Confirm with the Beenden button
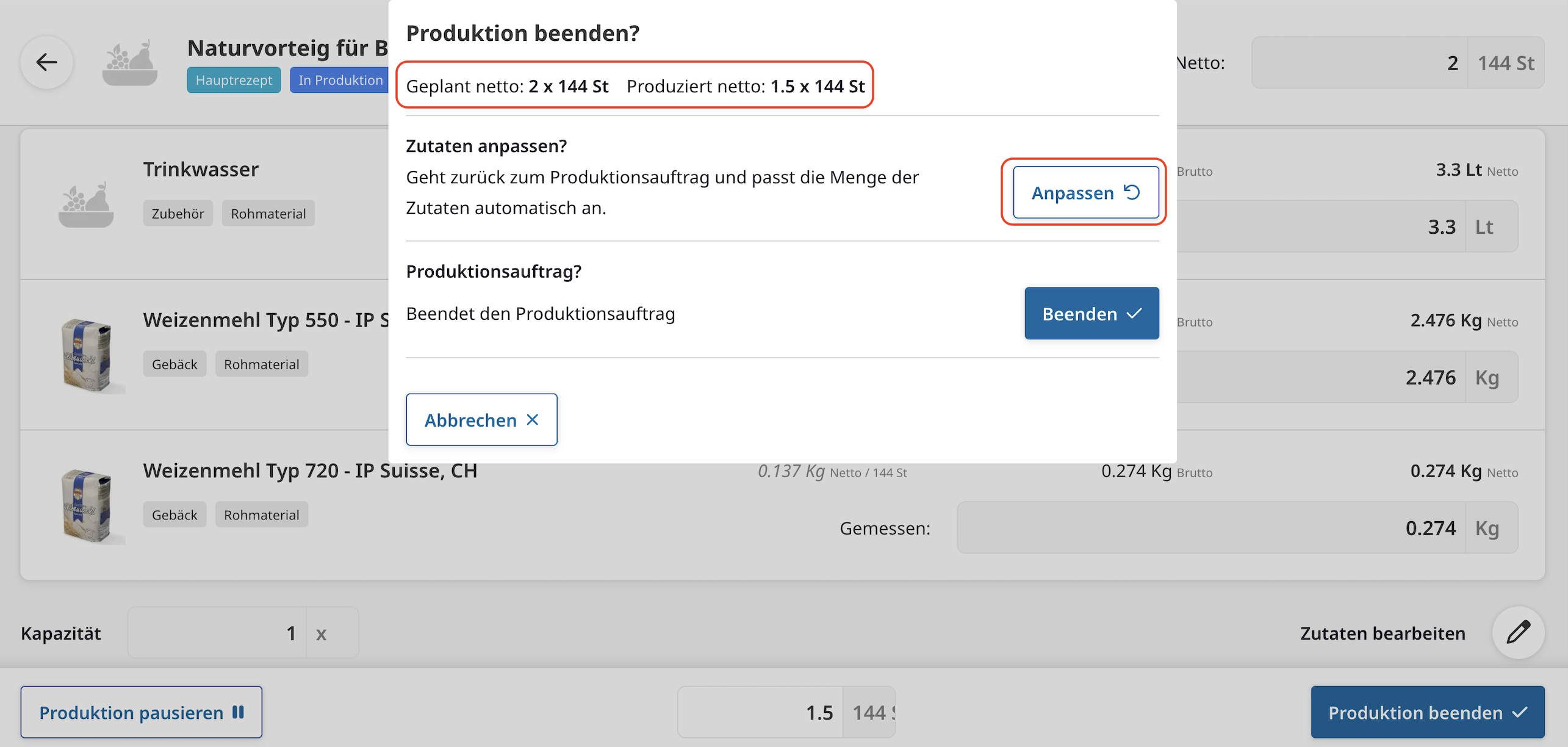The image size is (1568, 747). [1091, 314]
